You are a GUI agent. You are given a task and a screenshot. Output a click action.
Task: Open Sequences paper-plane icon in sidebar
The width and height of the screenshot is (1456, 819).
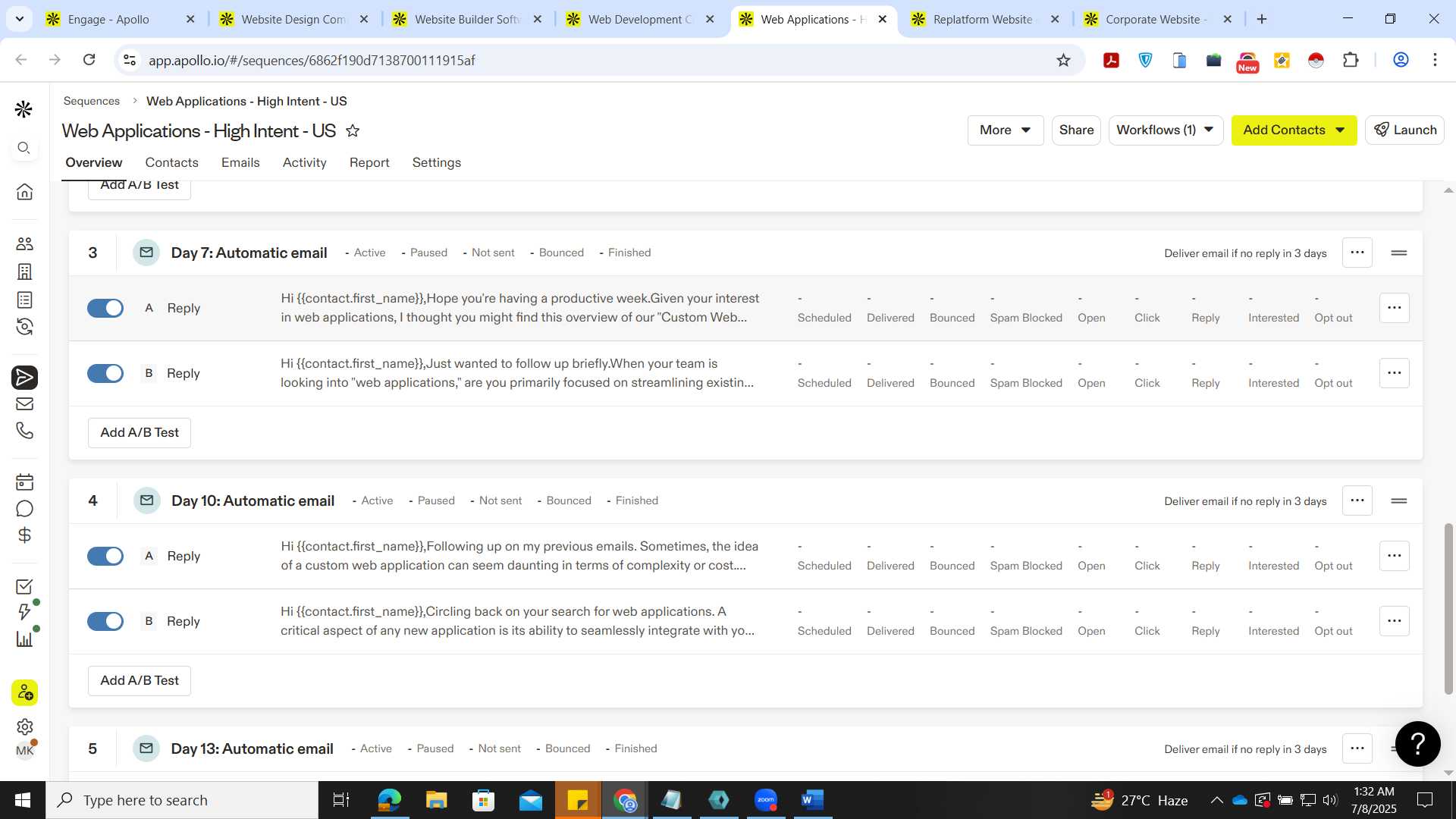(24, 377)
